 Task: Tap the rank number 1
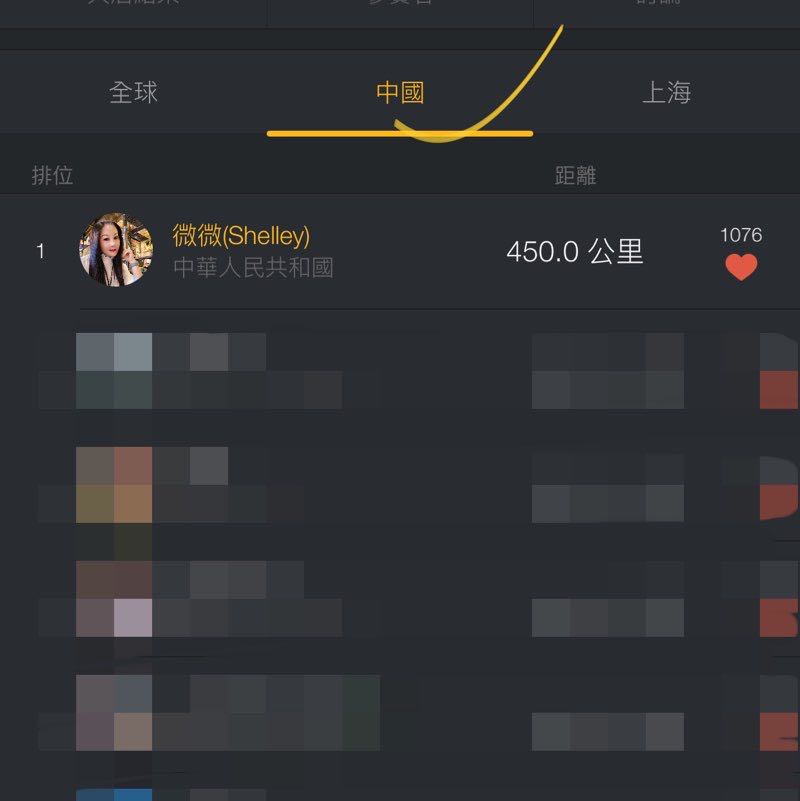40,251
